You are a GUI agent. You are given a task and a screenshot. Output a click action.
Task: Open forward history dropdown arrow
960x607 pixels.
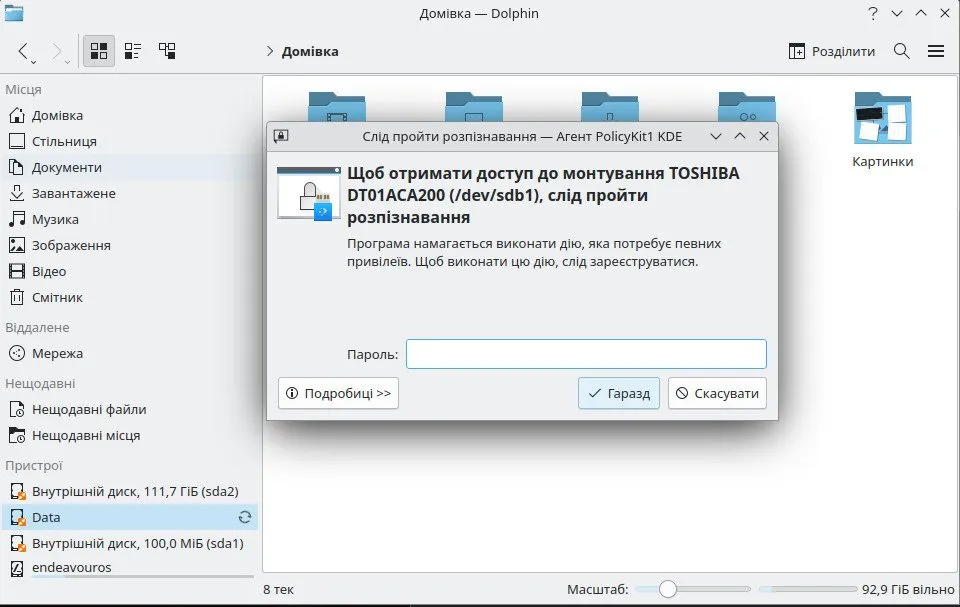click(x=67, y=62)
